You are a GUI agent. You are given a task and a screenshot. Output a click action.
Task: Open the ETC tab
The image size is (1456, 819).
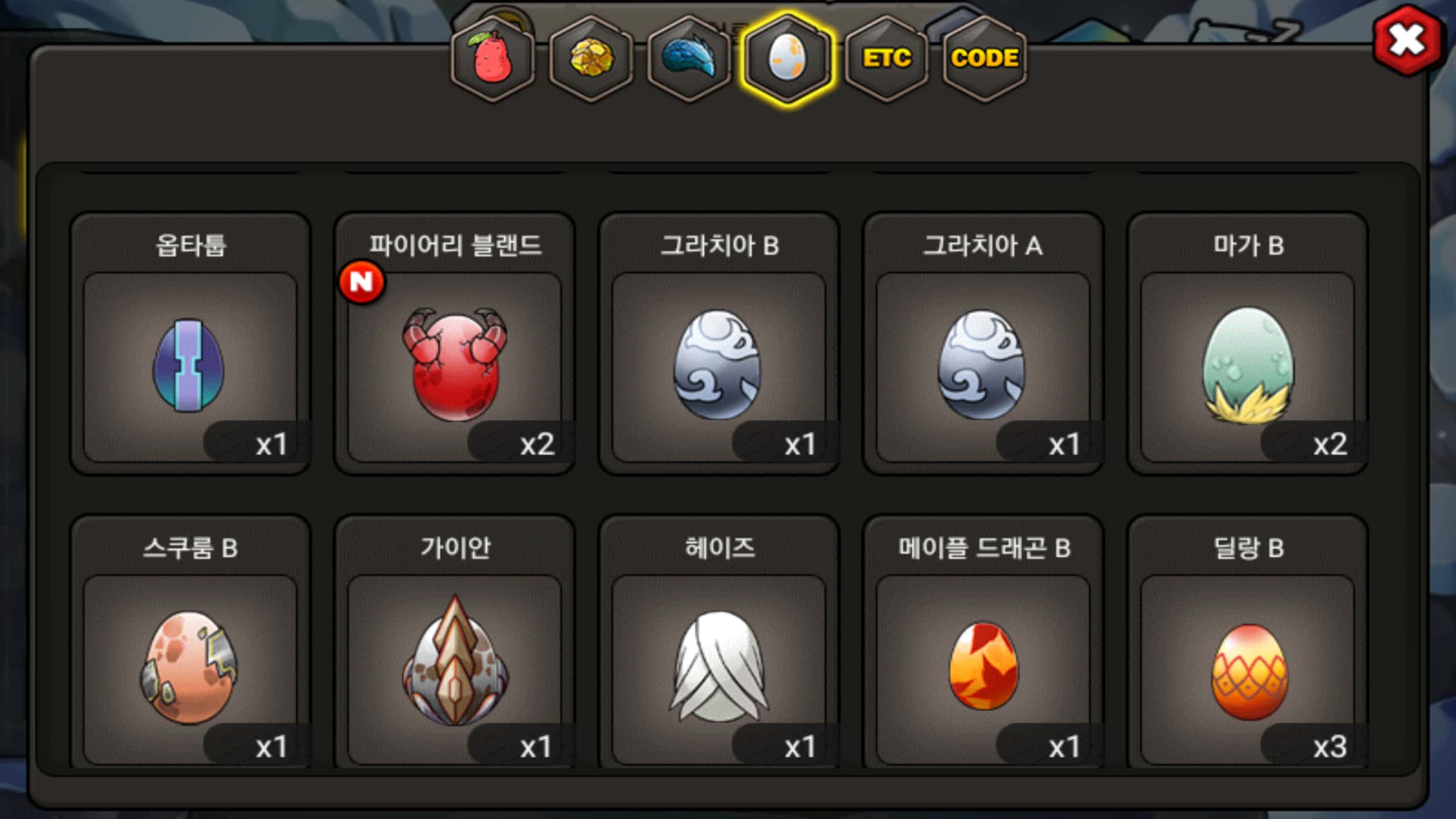pyautogui.click(x=886, y=59)
